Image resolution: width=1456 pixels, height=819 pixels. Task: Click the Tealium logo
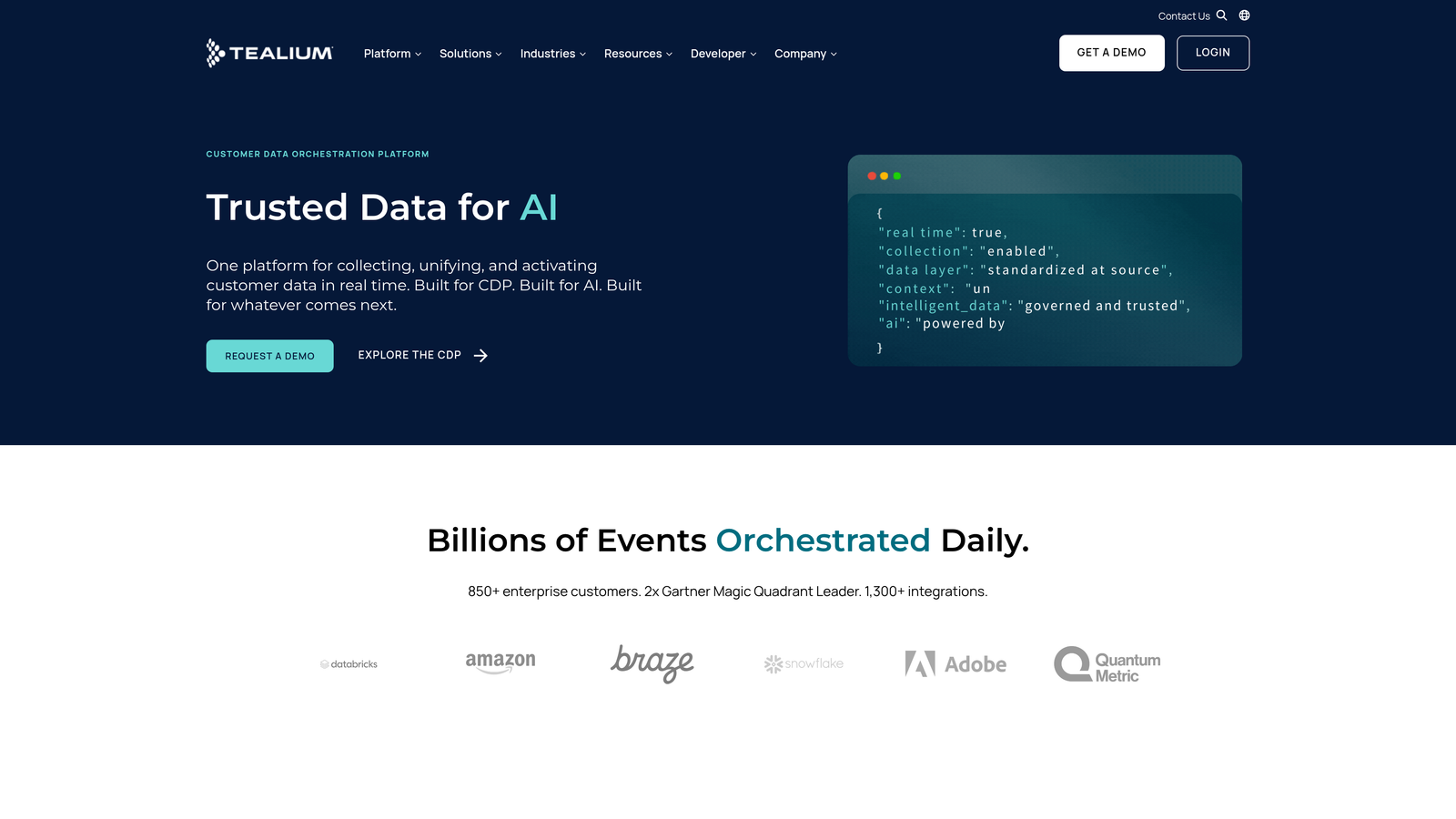269,53
